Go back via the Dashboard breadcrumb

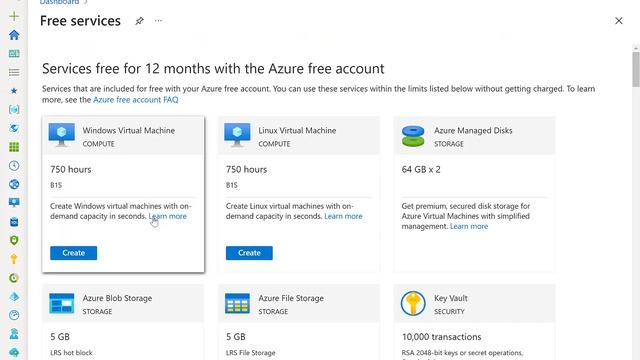pyautogui.click(x=59, y=2)
